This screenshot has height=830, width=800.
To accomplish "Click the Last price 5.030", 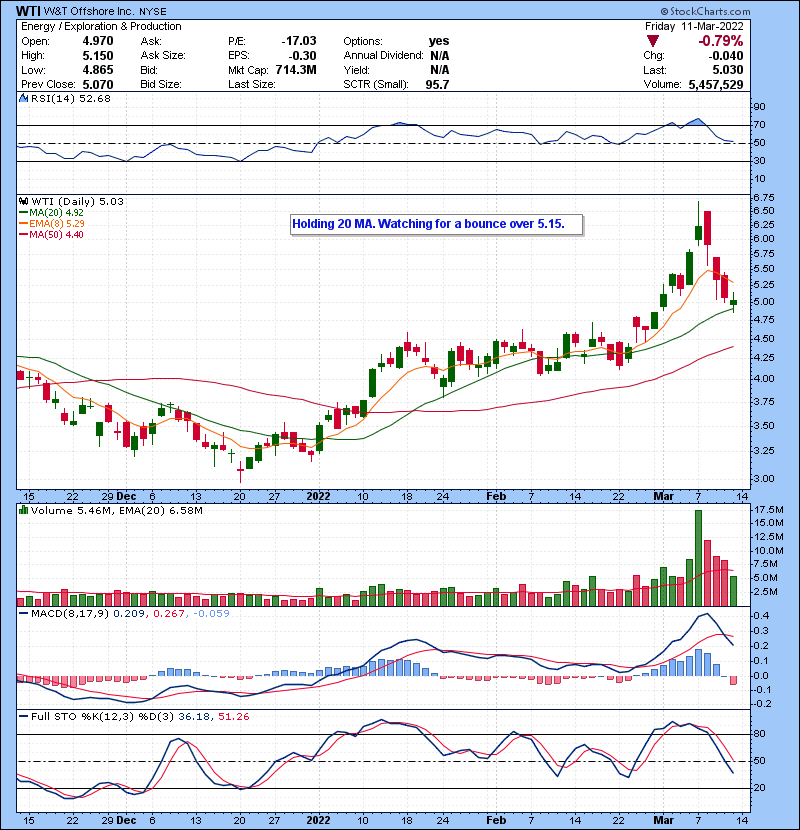I will (x=727, y=70).
